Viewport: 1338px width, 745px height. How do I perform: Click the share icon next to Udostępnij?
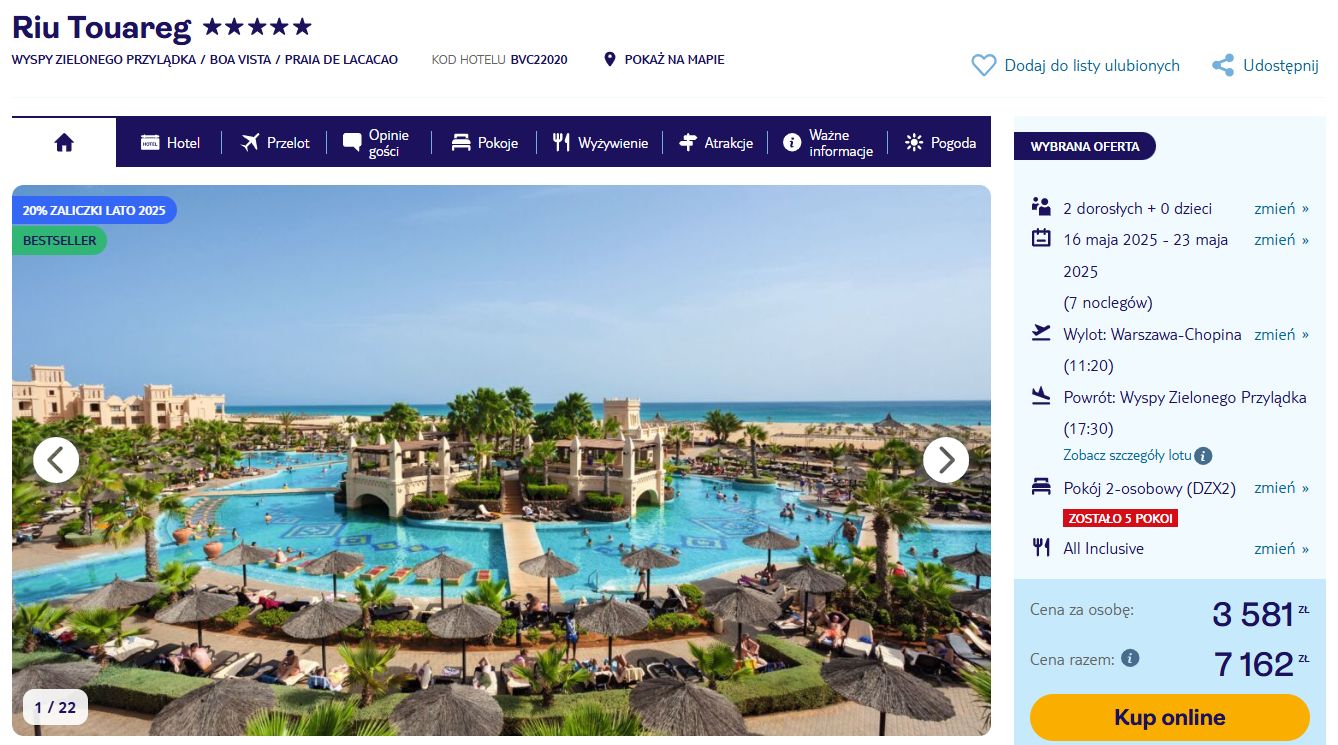[x=1222, y=66]
